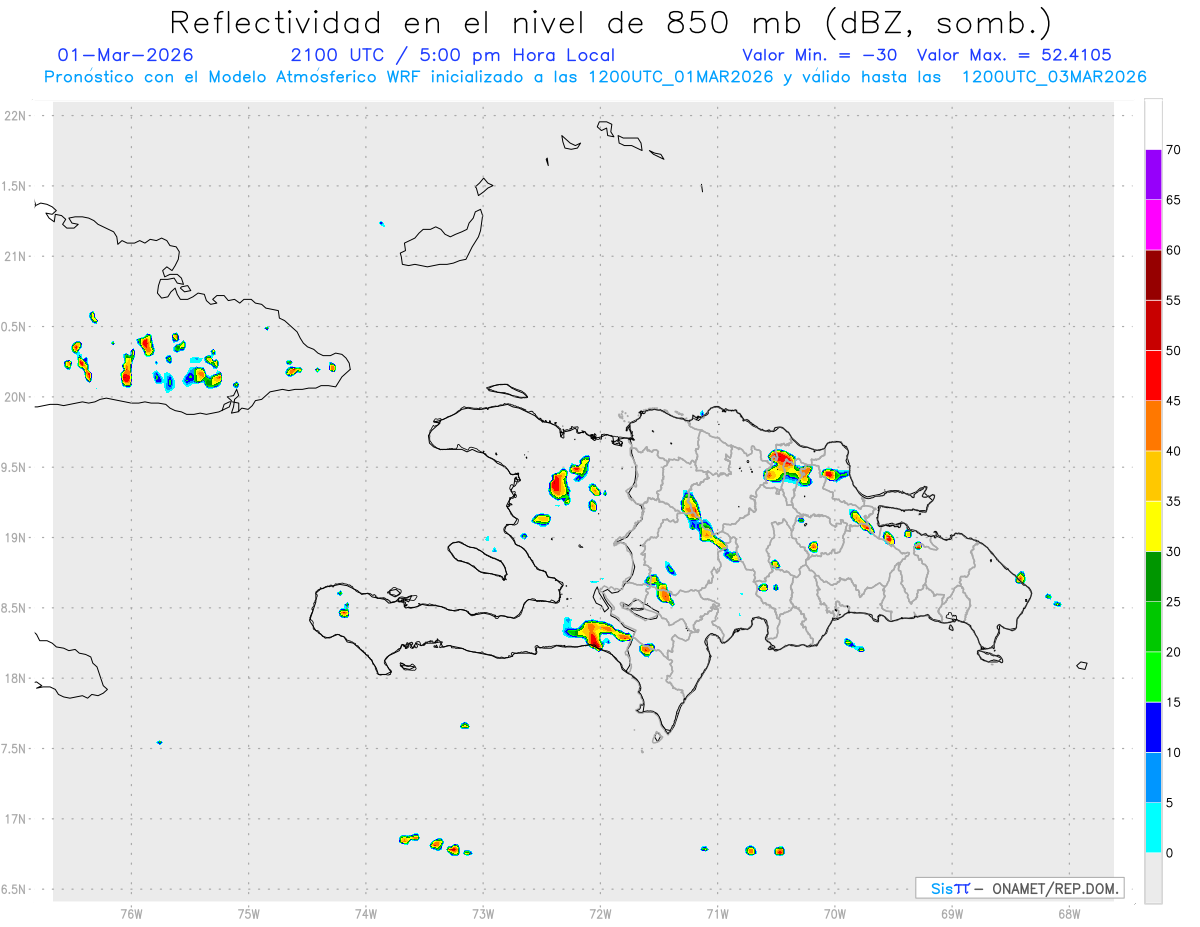This screenshot has width=1200, height=927.
Task: Click the magenta 60–65 dBZ colorbar segment
Action: pos(1153,224)
